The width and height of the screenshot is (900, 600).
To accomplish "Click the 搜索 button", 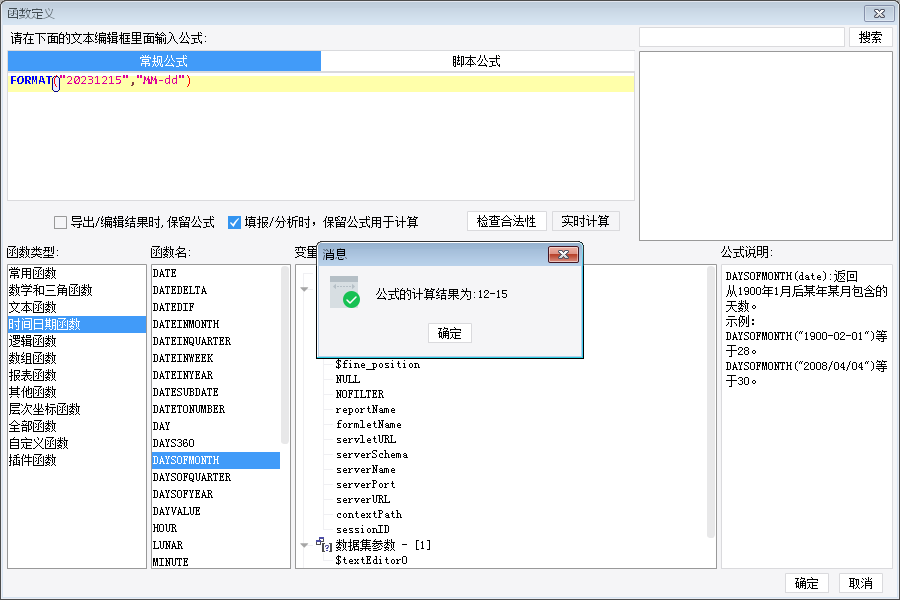I will (870, 37).
